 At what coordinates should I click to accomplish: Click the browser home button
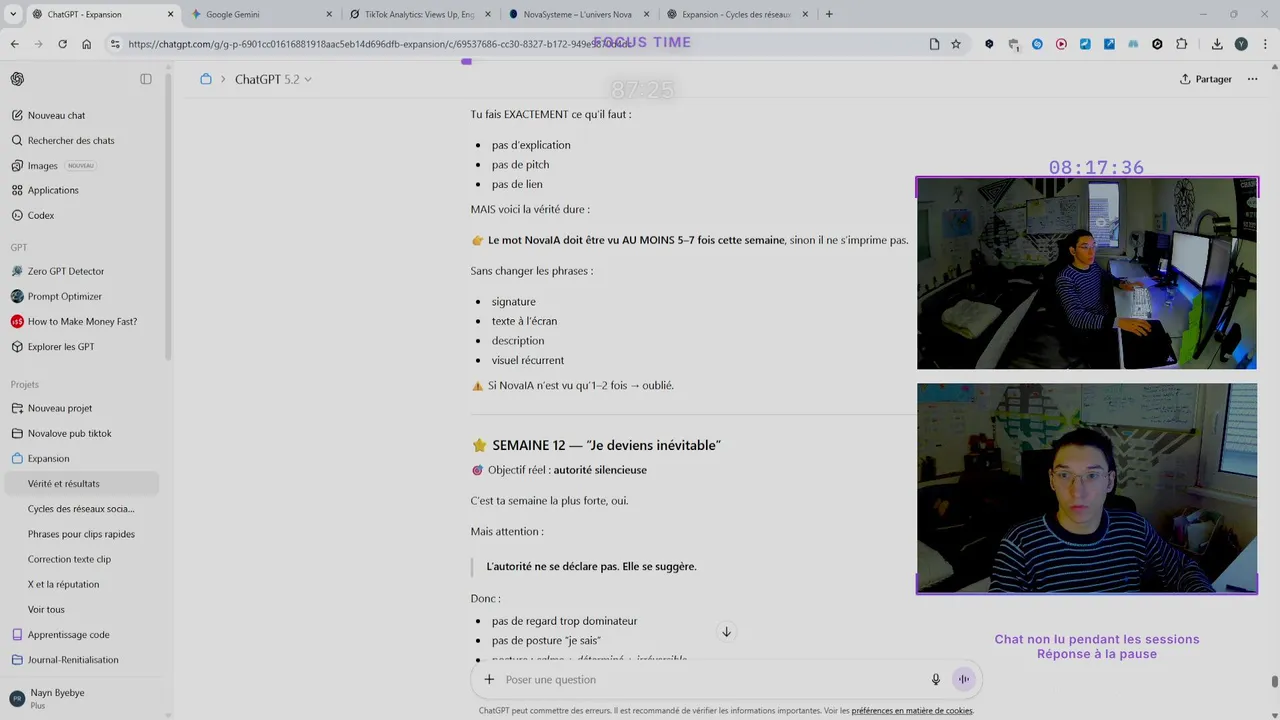[x=87, y=44]
